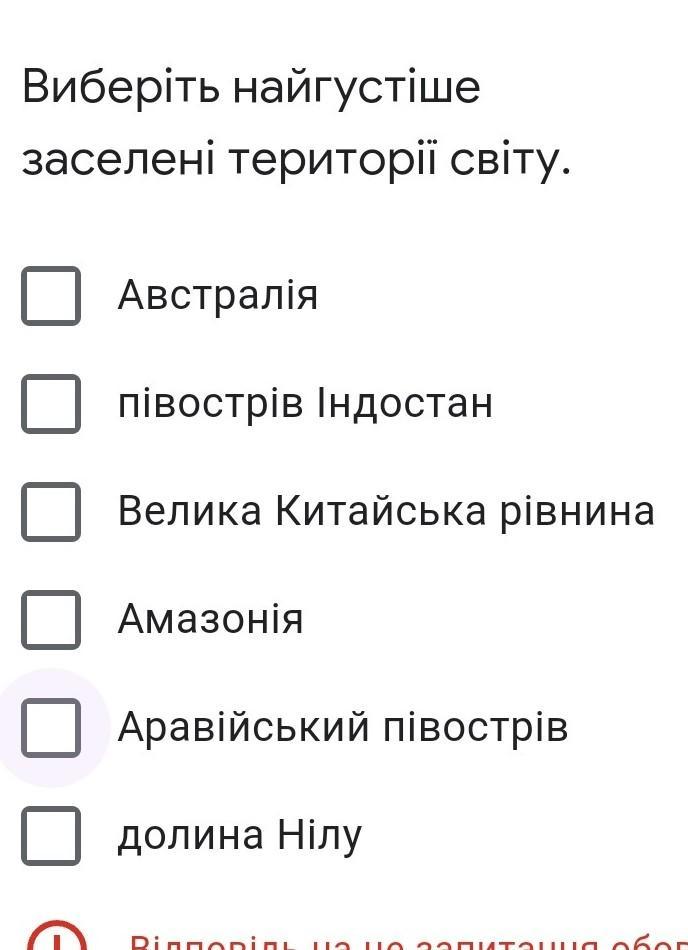
Task: Click the Австралія option label
Action: coord(217,295)
